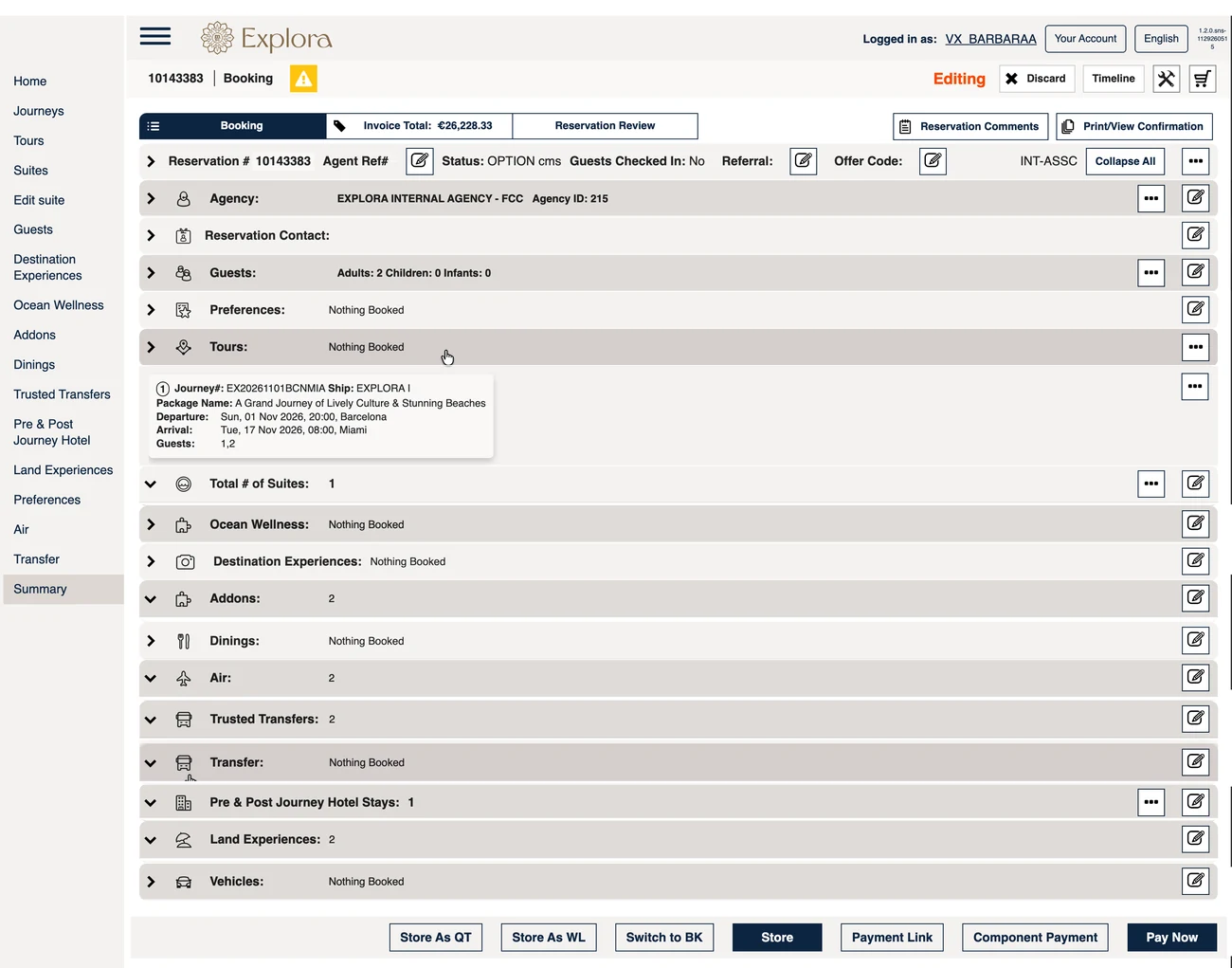
Task: Edit the Air section
Action: [1196, 678]
